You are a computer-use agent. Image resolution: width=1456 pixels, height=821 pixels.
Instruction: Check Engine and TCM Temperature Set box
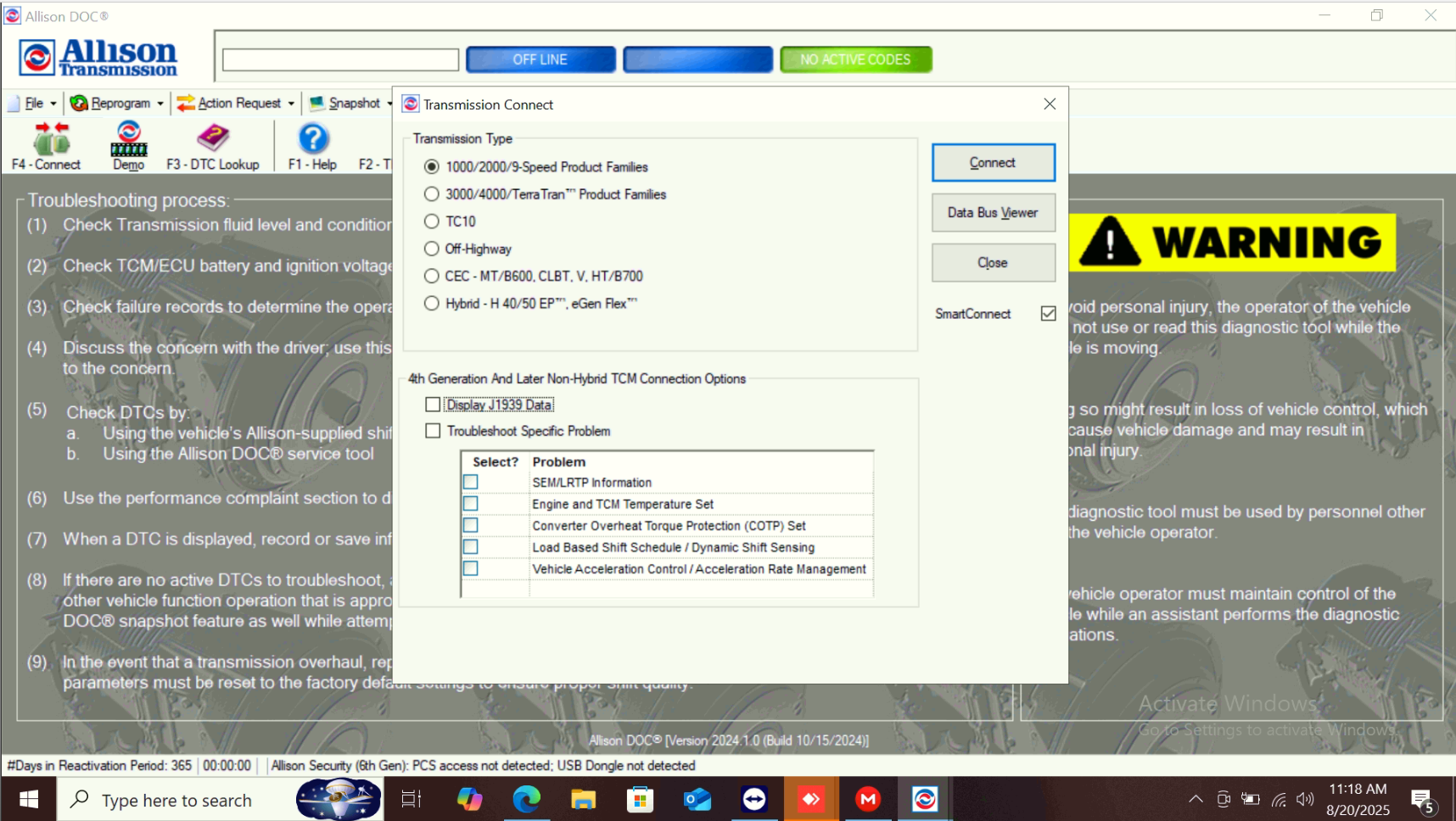(x=471, y=504)
